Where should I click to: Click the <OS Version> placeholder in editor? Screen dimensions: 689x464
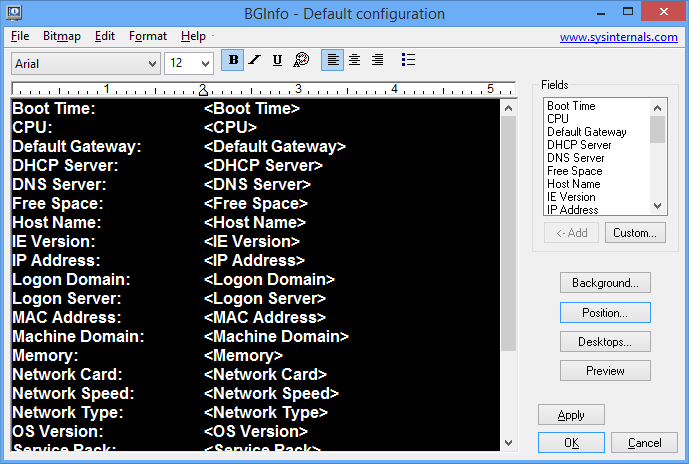[256, 431]
